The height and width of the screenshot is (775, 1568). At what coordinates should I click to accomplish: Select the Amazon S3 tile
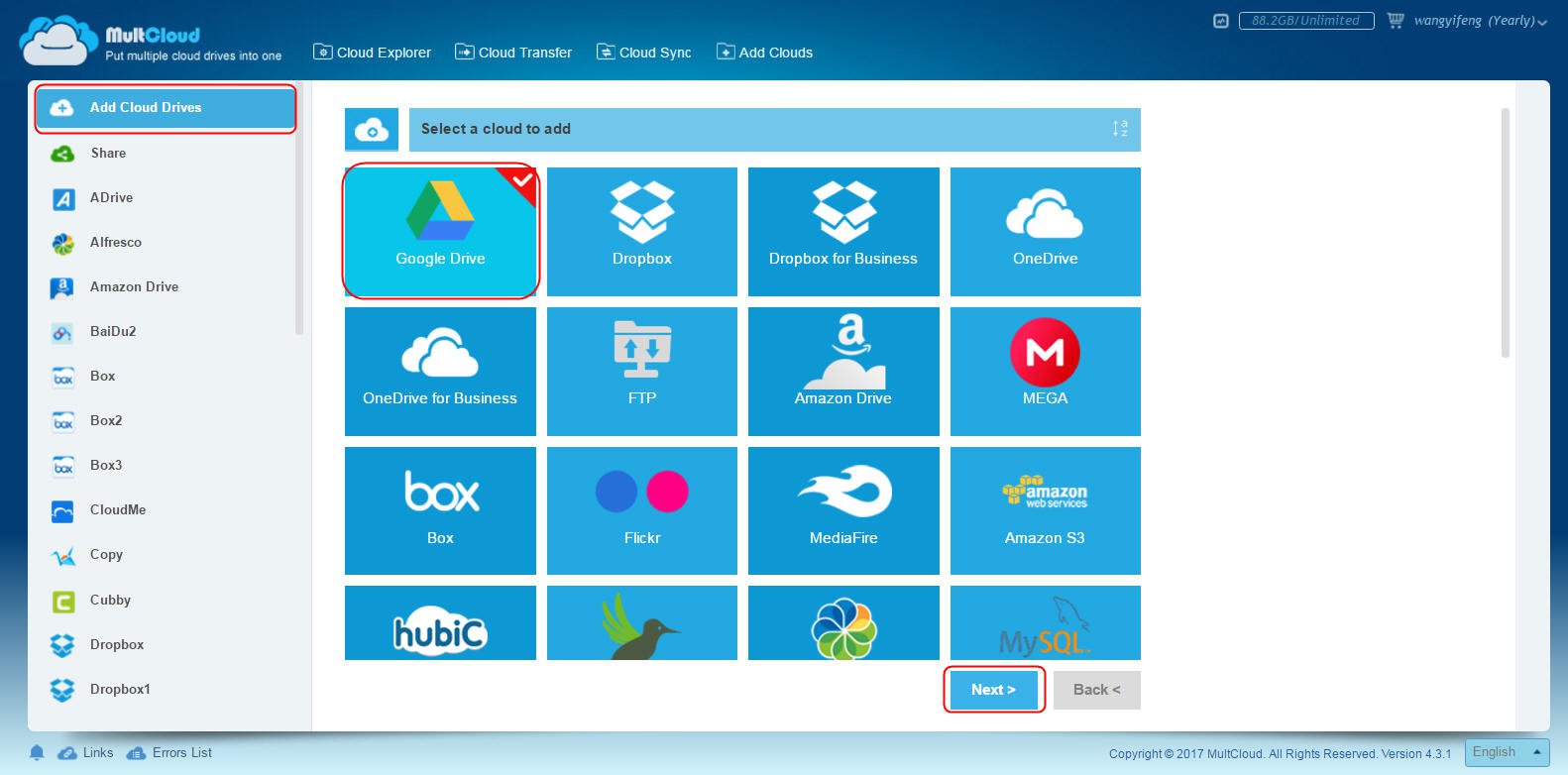[1046, 511]
